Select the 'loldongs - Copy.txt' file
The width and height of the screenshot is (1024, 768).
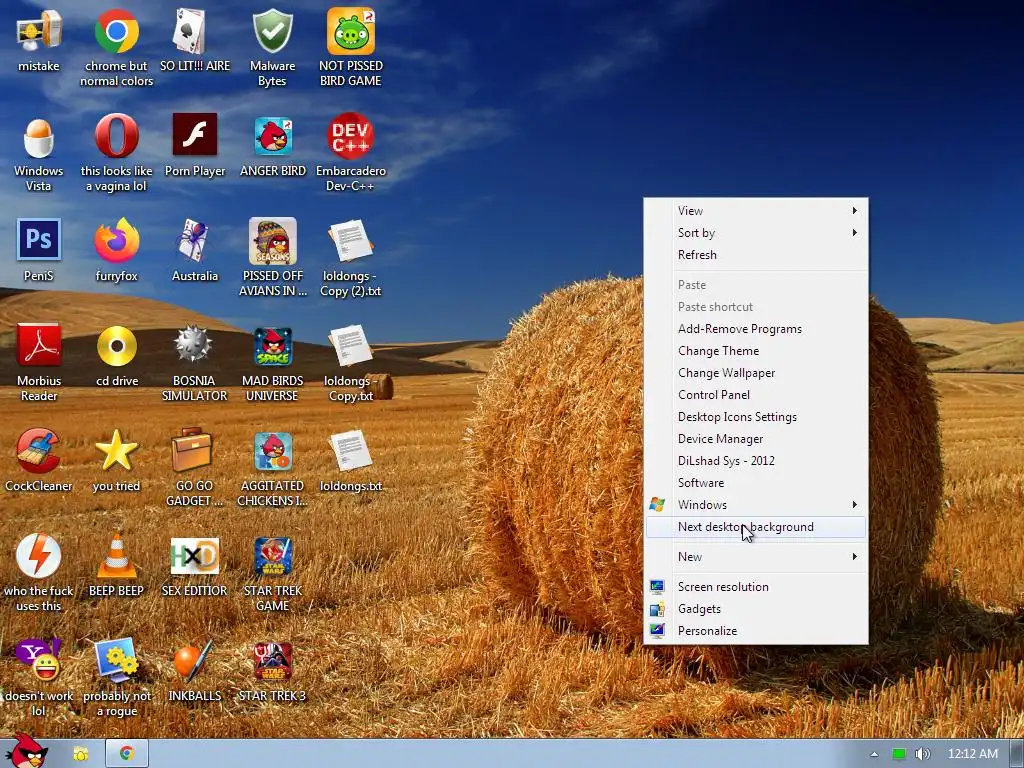351,345
